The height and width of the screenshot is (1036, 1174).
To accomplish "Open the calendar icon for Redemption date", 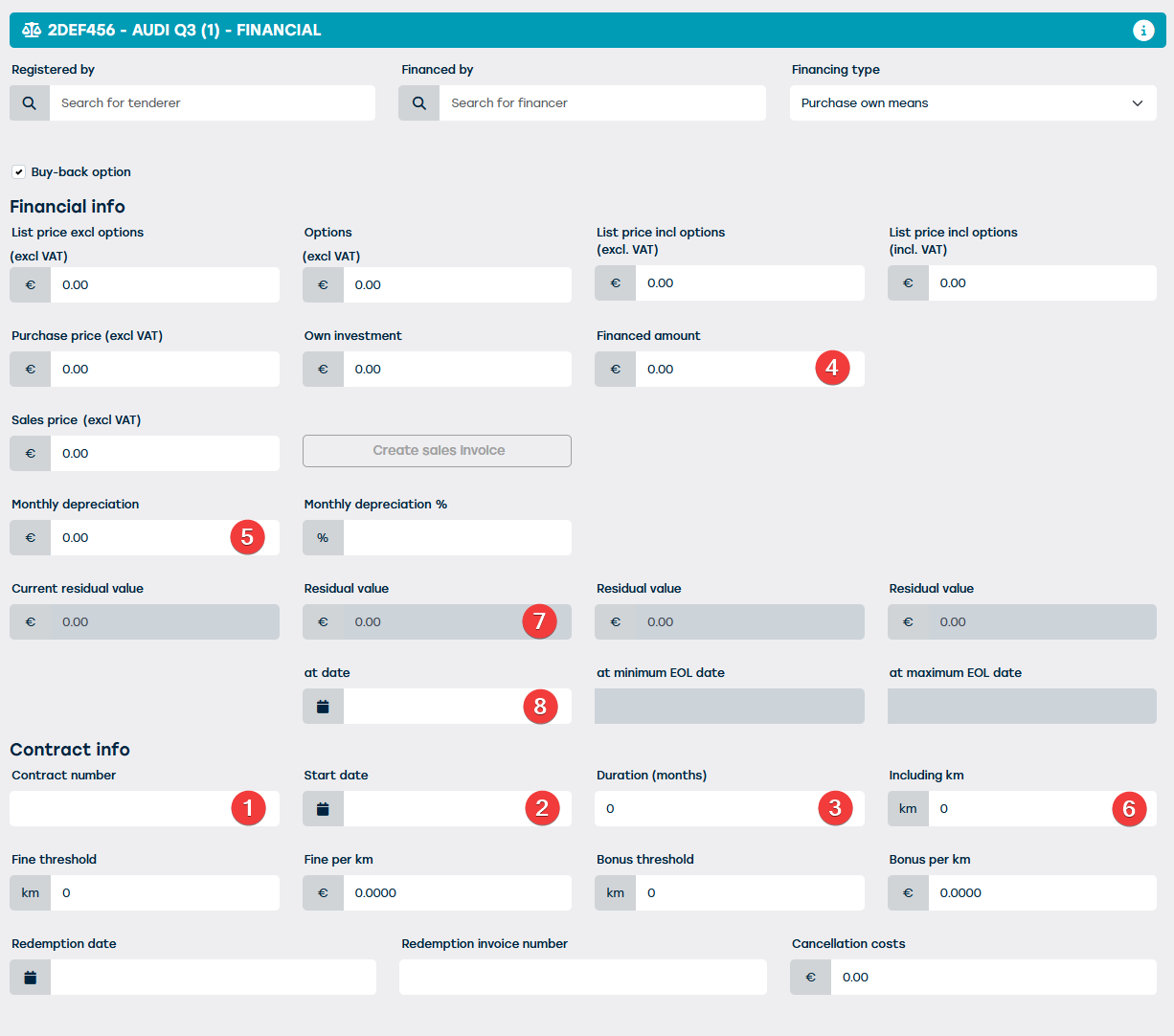I will click(x=30, y=978).
